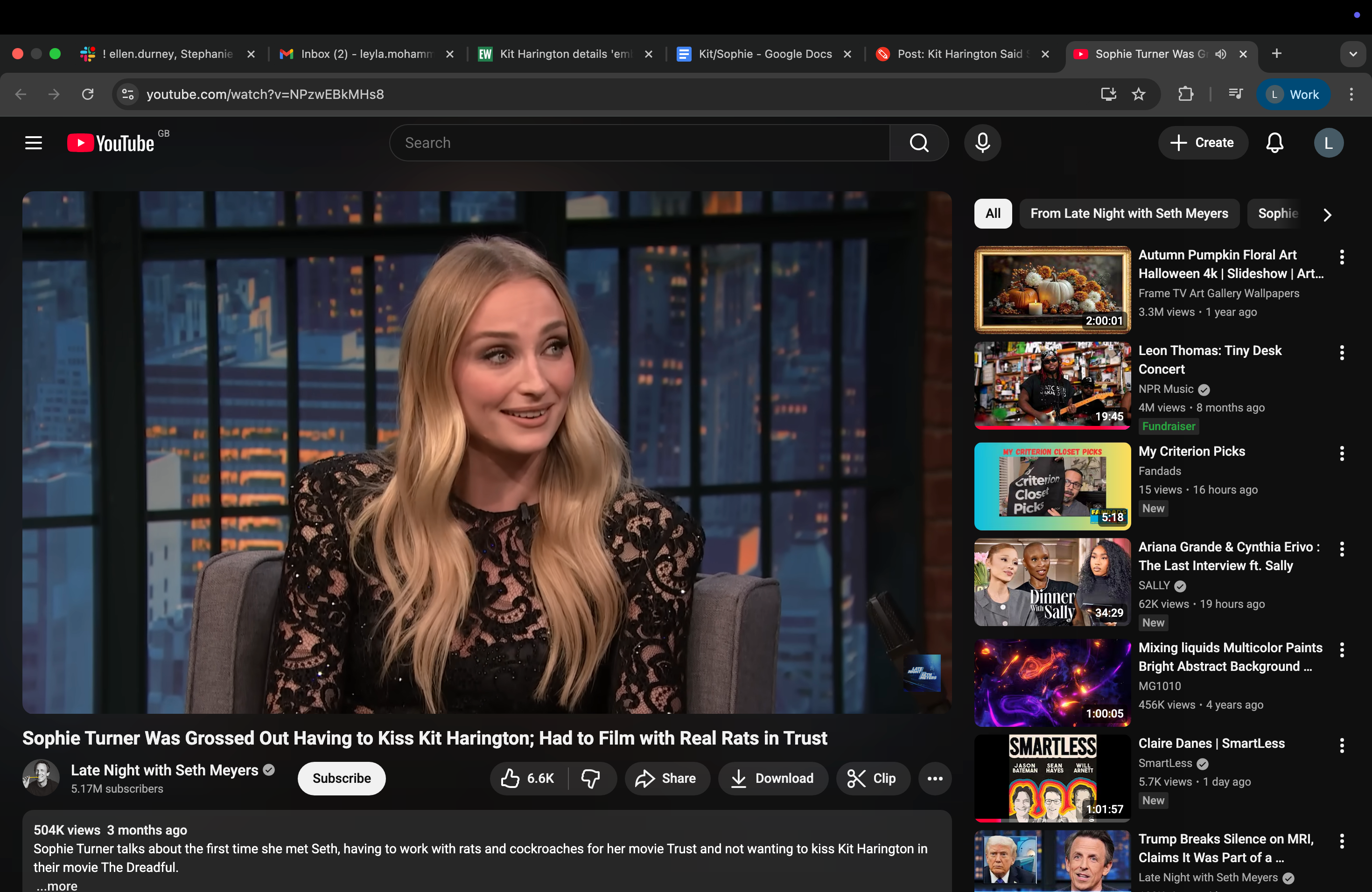Open the YouTube notifications bell

coord(1275,142)
